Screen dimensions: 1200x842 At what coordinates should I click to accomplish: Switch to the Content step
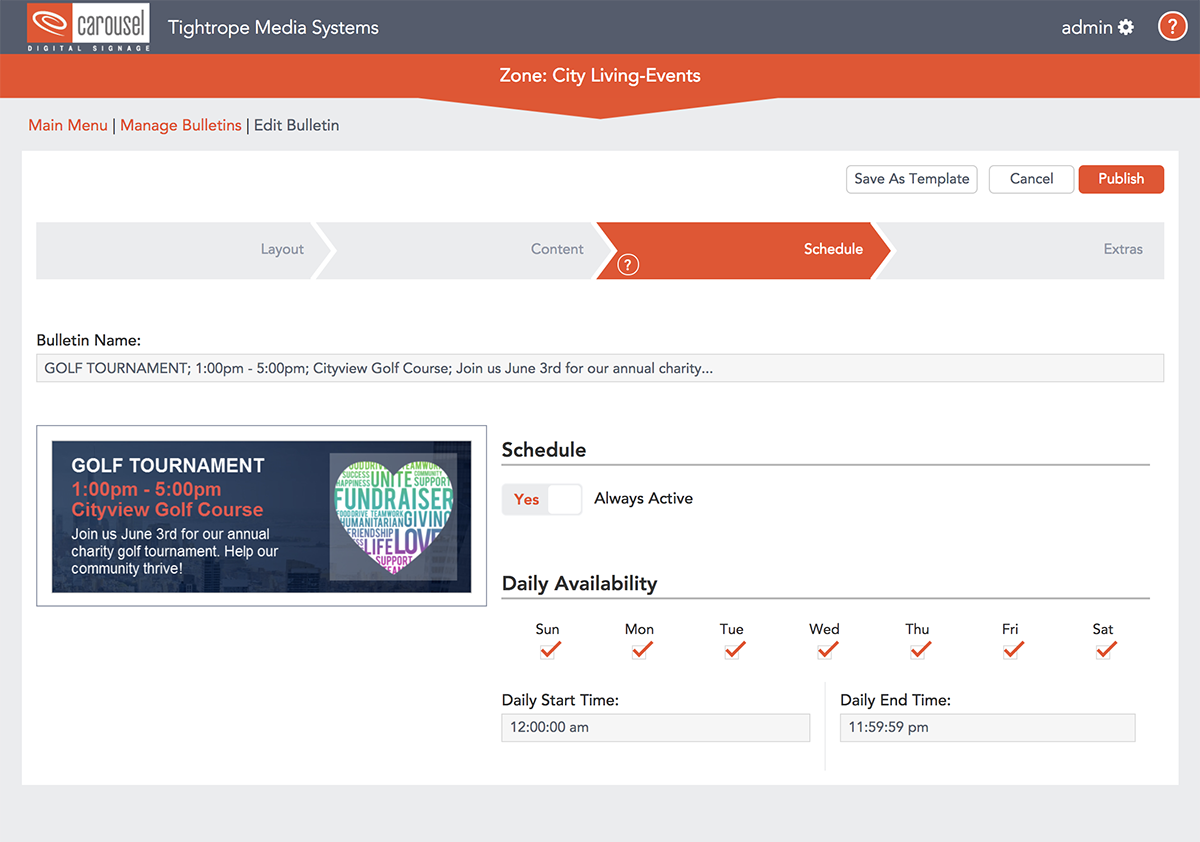click(557, 249)
